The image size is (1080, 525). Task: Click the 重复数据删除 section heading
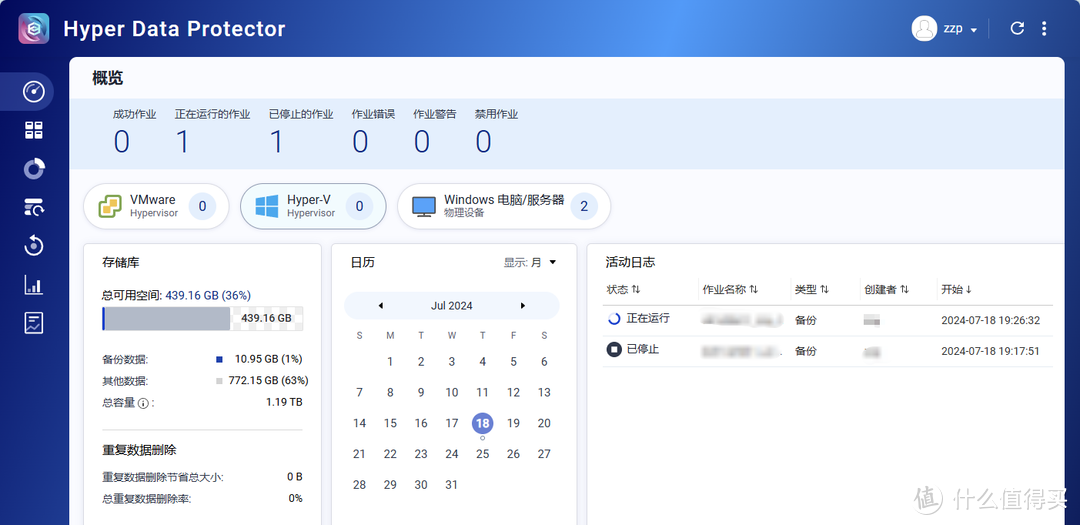click(139, 450)
